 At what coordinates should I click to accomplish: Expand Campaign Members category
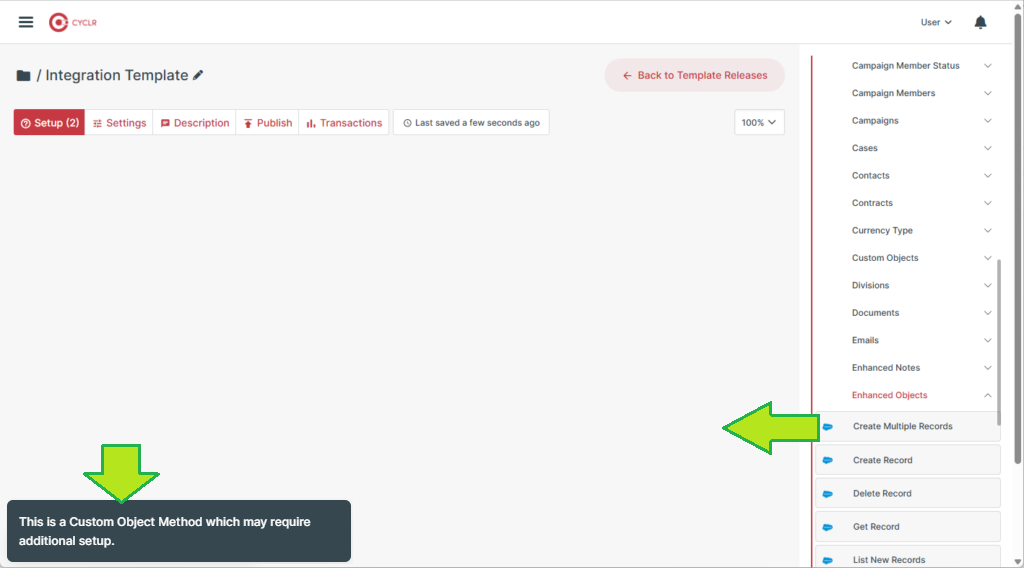tap(921, 93)
